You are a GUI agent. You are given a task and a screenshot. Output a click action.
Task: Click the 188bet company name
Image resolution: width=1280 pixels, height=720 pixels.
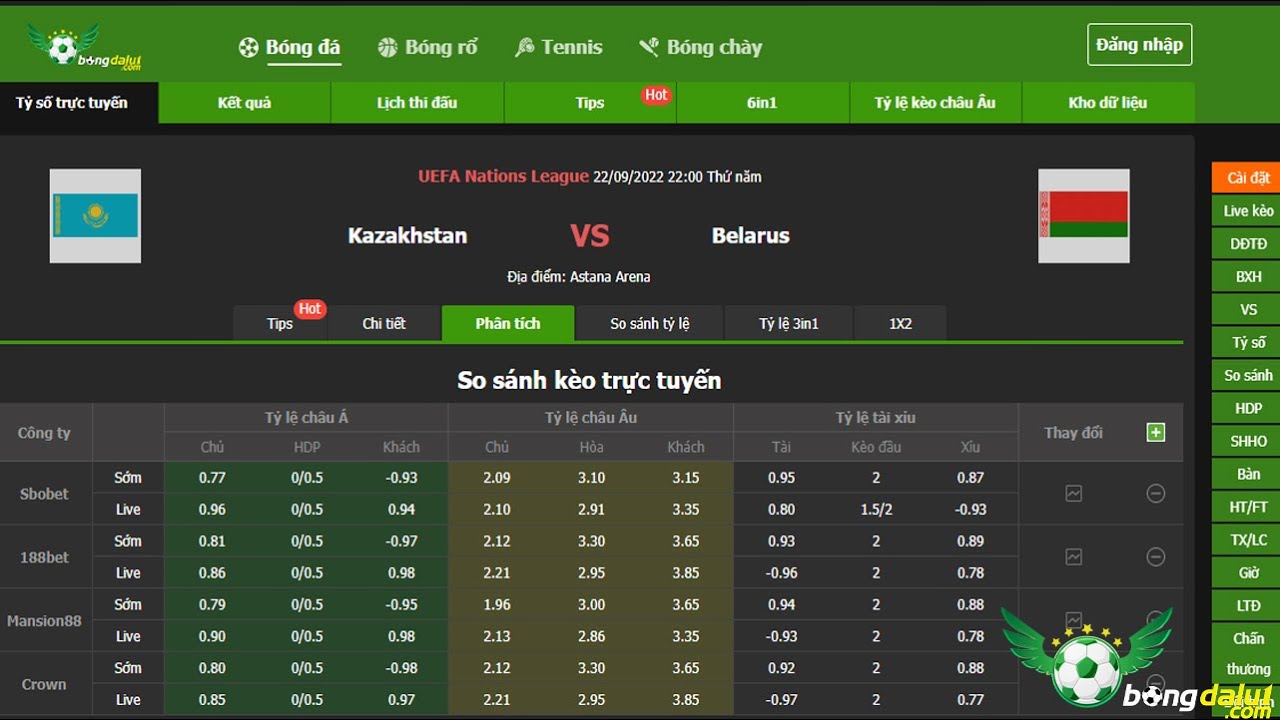coord(45,557)
